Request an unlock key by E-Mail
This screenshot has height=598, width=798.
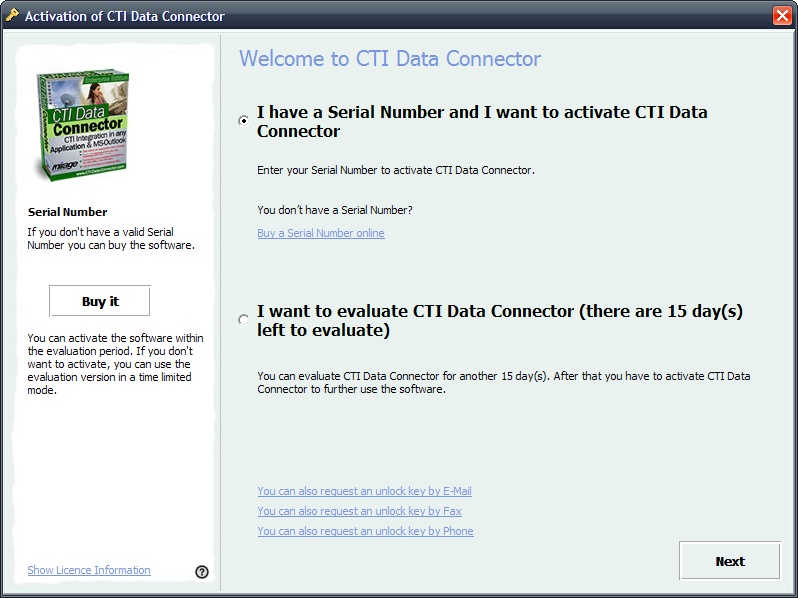click(364, 491)
